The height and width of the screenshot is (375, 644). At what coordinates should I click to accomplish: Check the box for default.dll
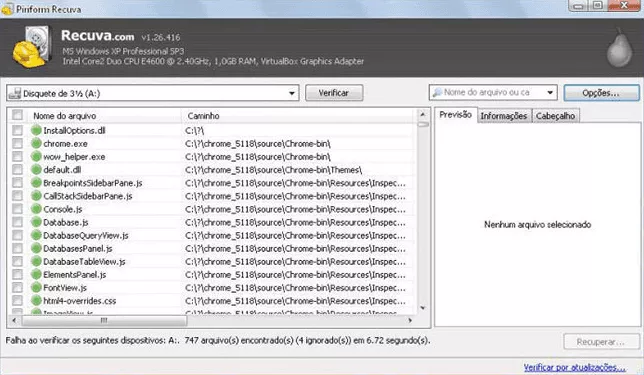pyautogui.click(x=17, y=170)
